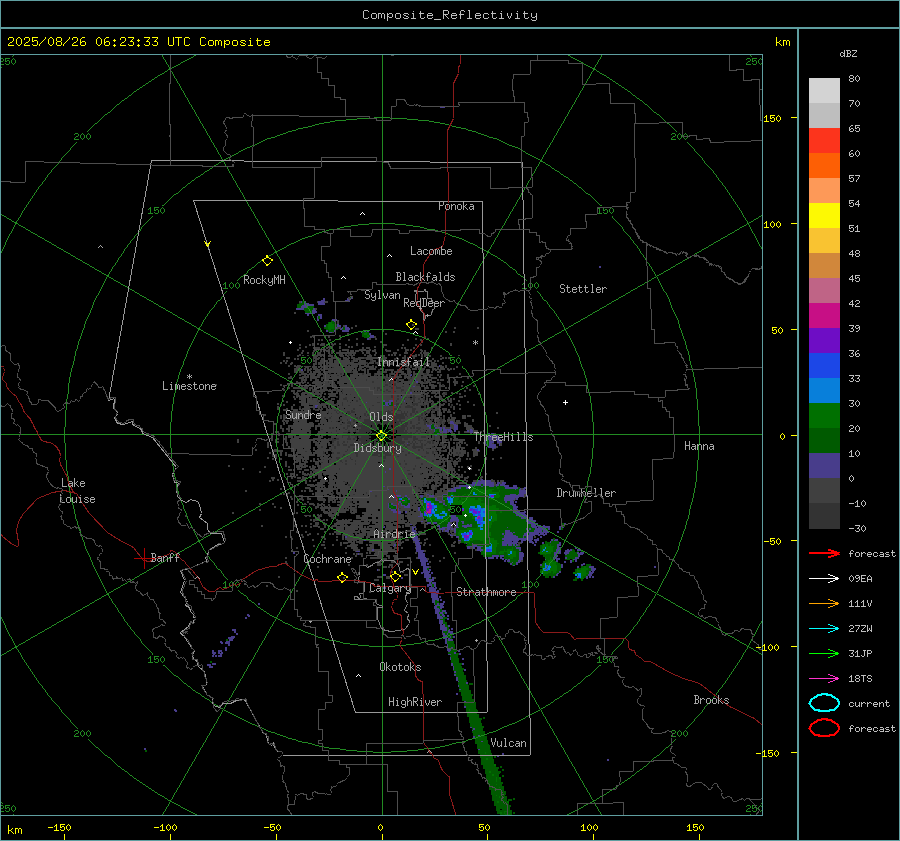Image resolution: width=900 pixels, height=841 pixels.
Task: Click the Limestone label
Action: point(189,386)
